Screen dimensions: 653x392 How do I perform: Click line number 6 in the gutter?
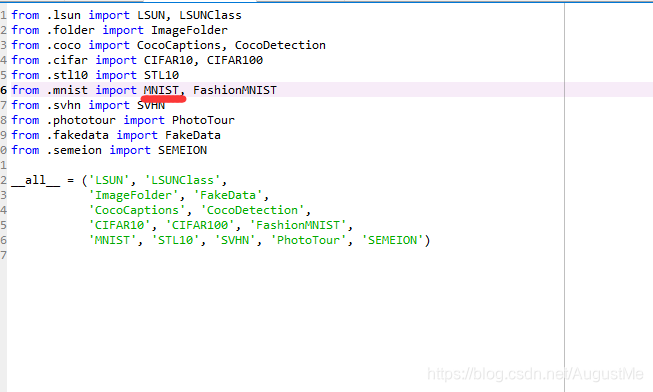[x=3, y=90]
